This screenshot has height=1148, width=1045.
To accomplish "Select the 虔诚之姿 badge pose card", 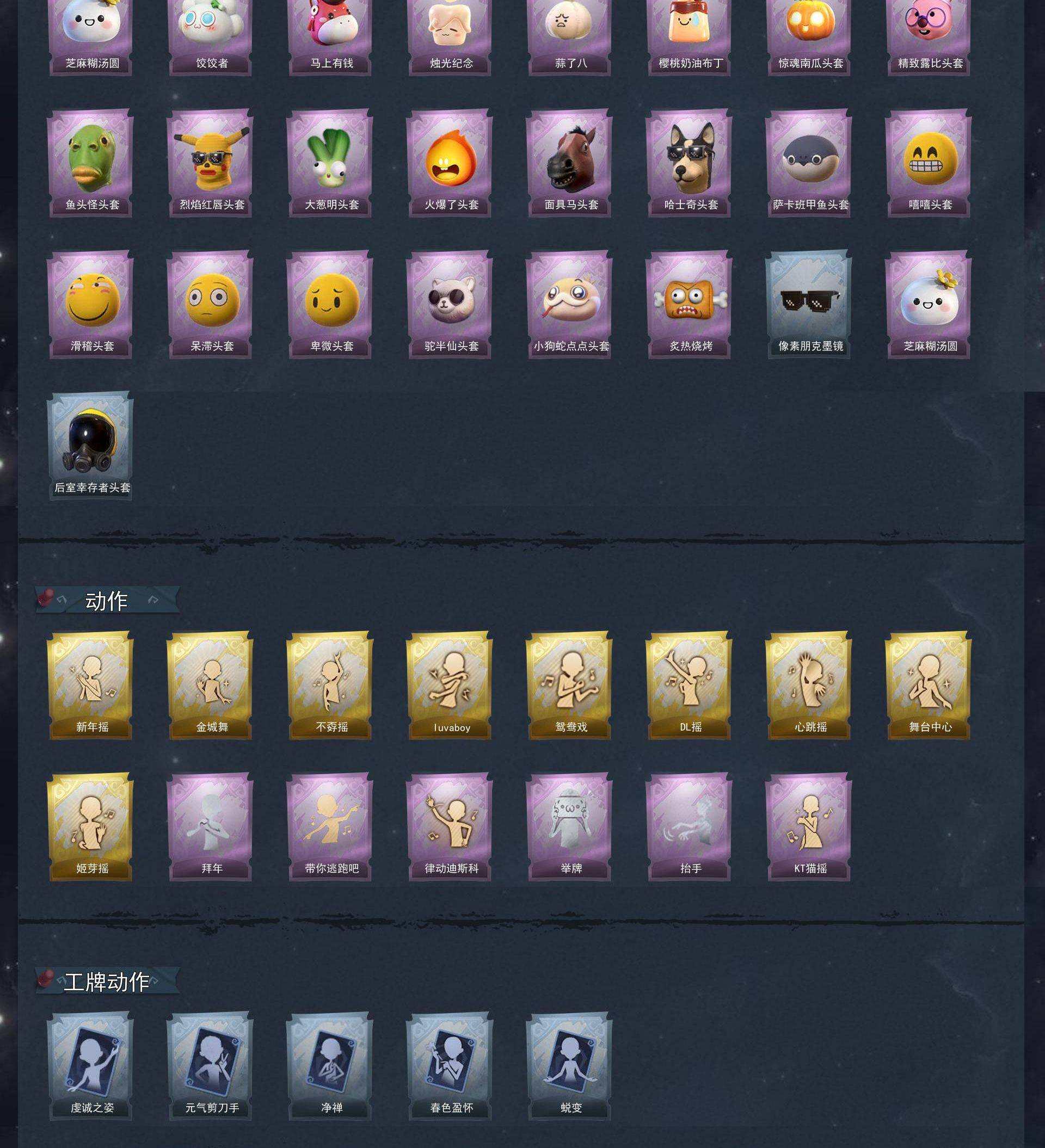I will point(90,1066).
